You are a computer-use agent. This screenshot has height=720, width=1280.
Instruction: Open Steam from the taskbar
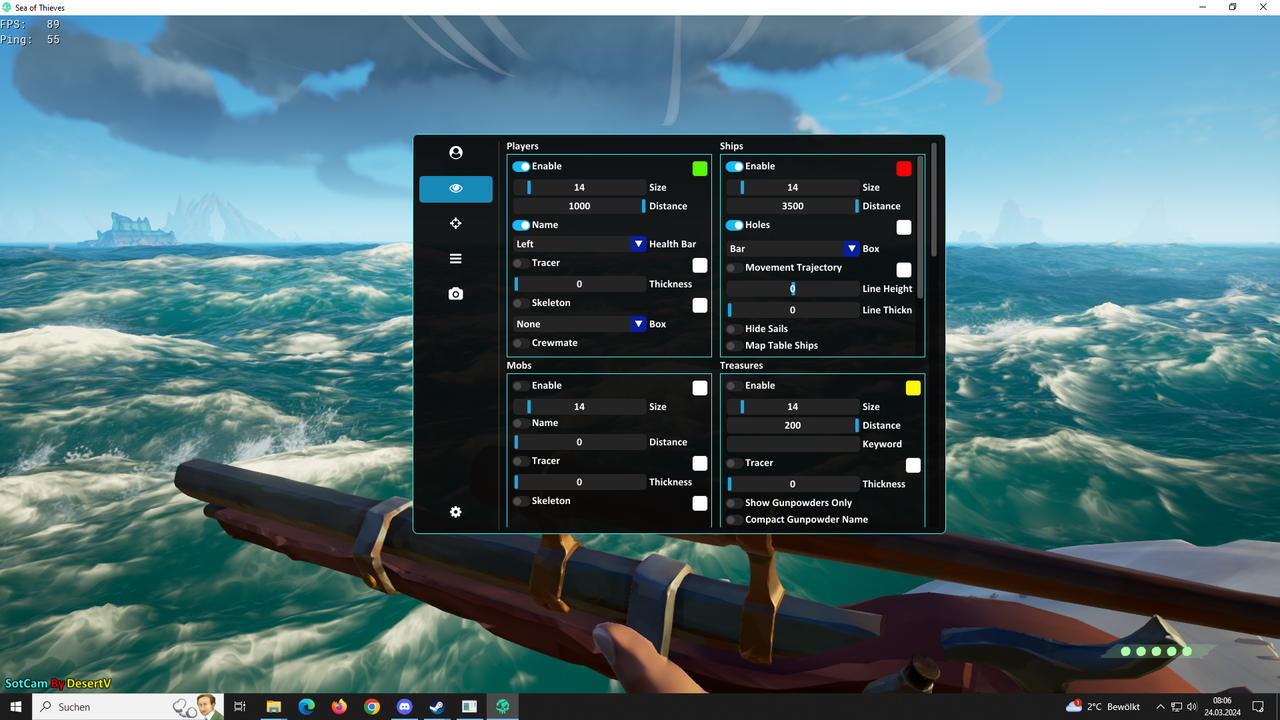tap(437, 707)
